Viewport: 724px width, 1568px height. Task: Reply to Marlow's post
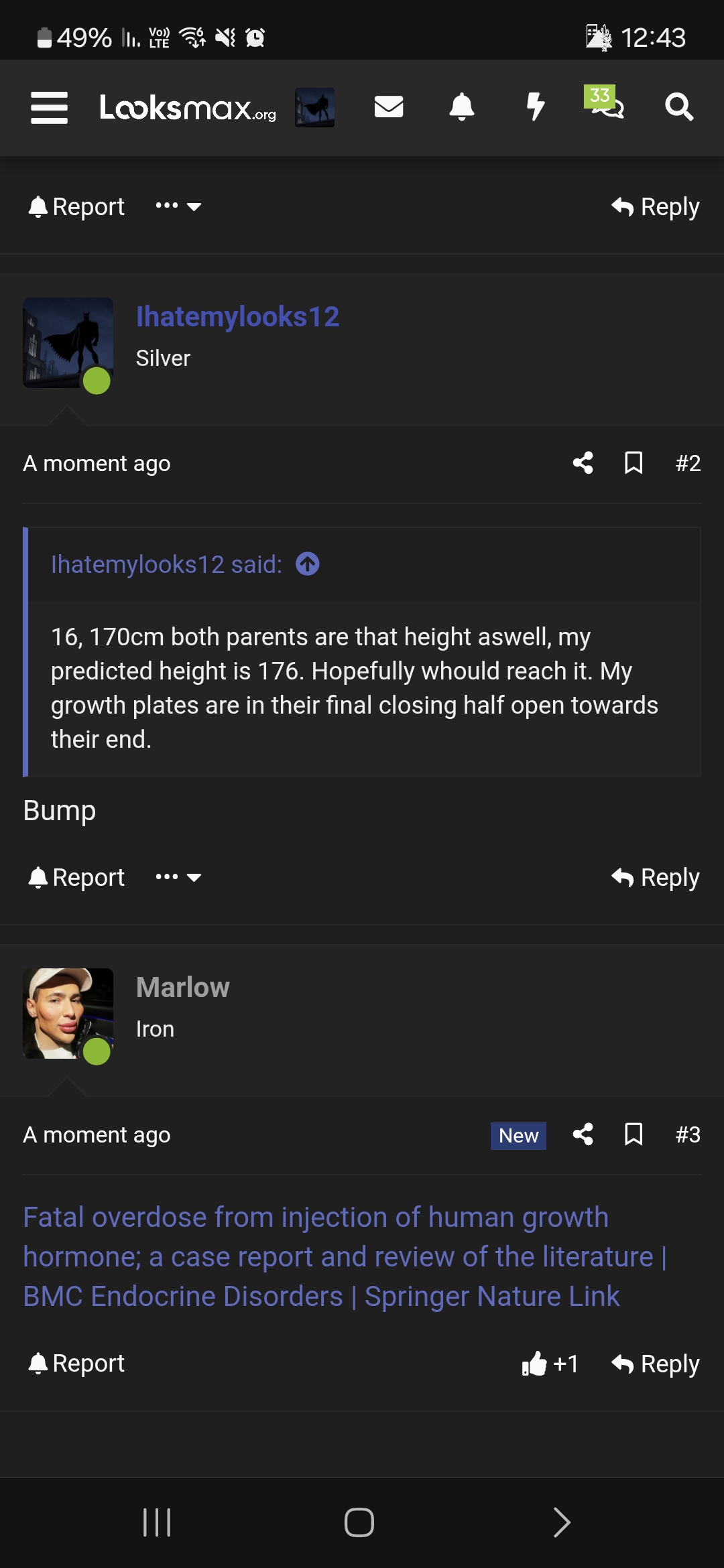(656, 1364)
